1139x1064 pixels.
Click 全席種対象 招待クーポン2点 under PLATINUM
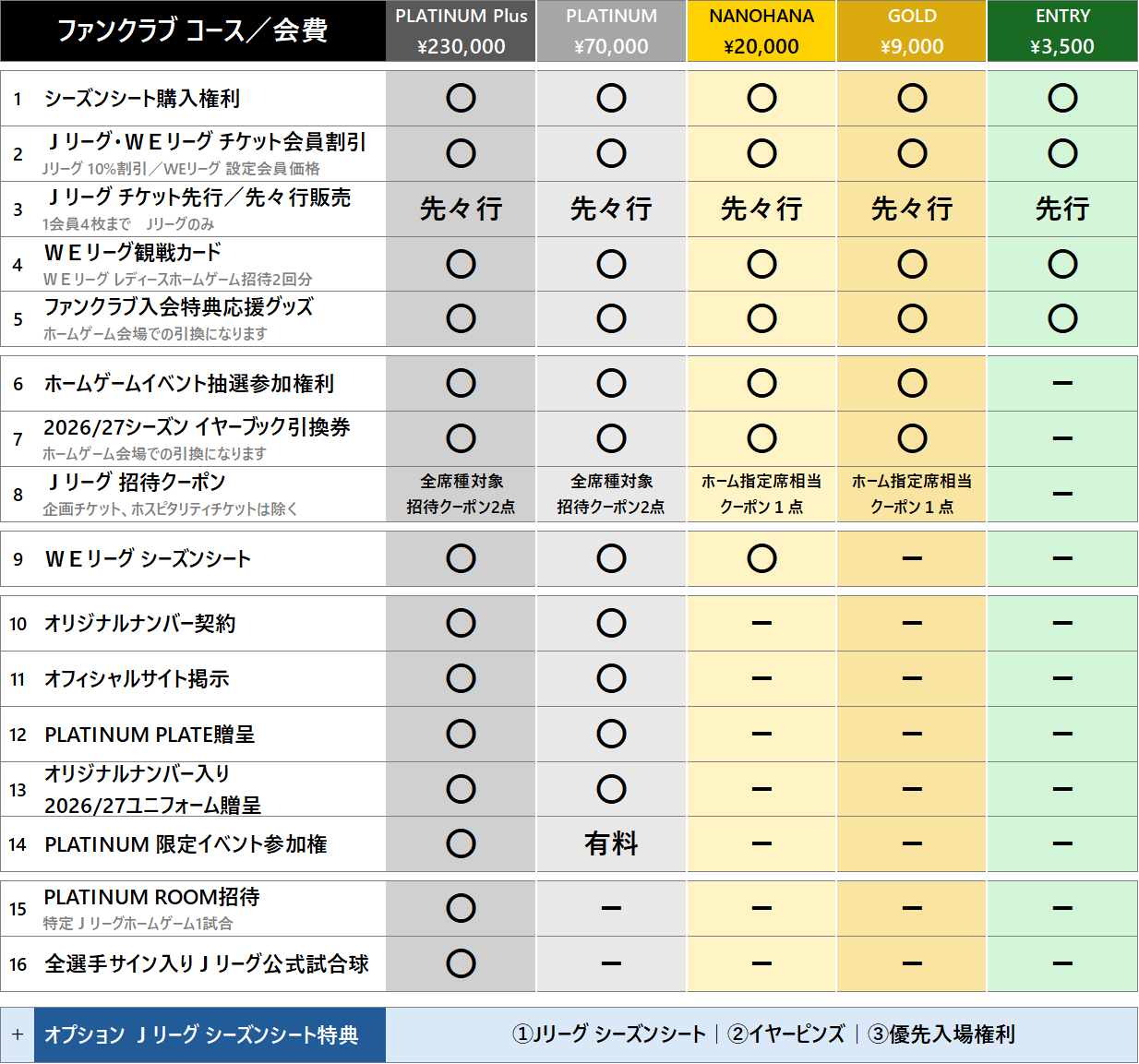pos(611,494)
